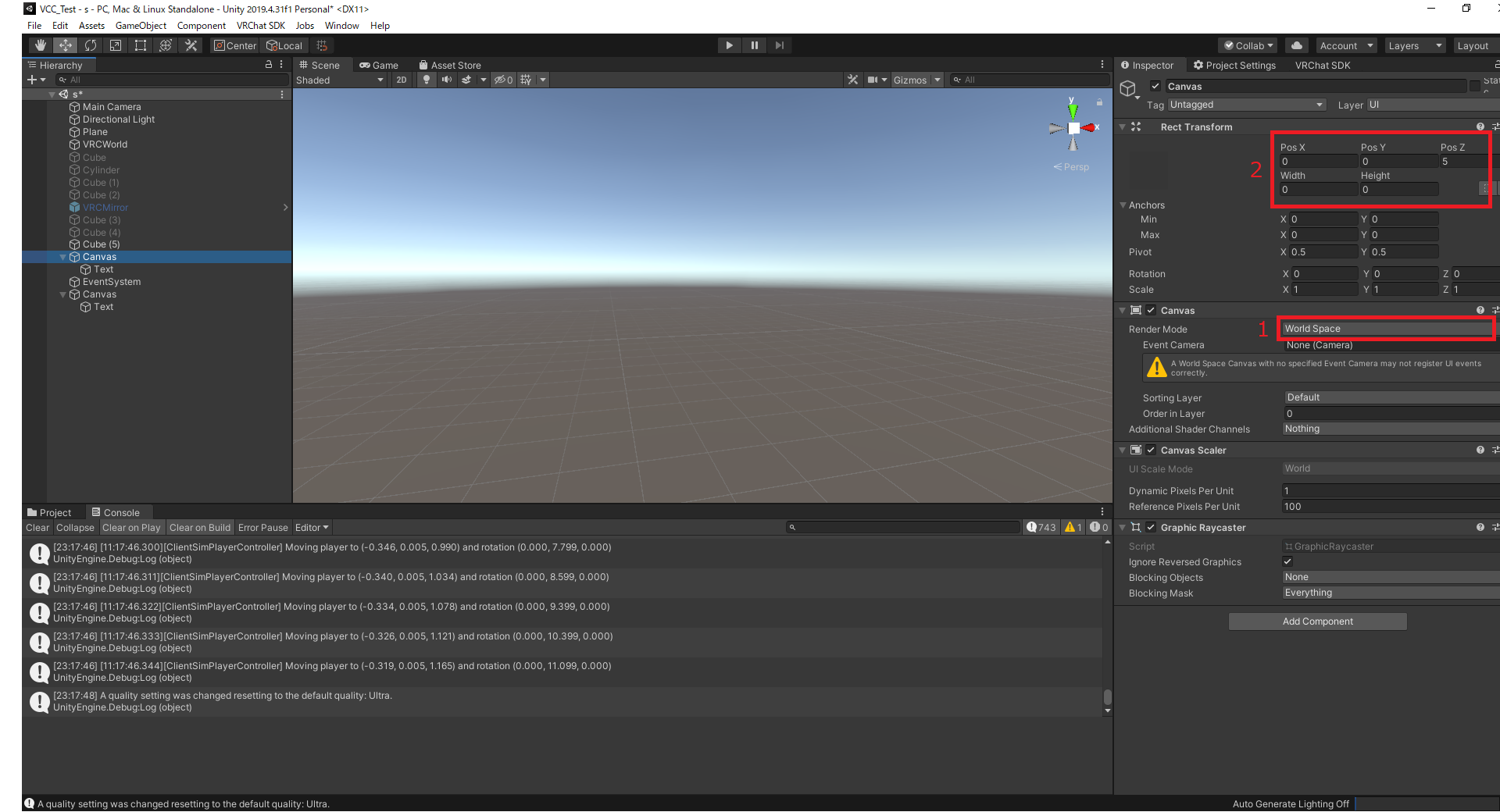Toggle Ignore Reversed Graphics checkbox
1500x812 pixels.
[1287, 561]
